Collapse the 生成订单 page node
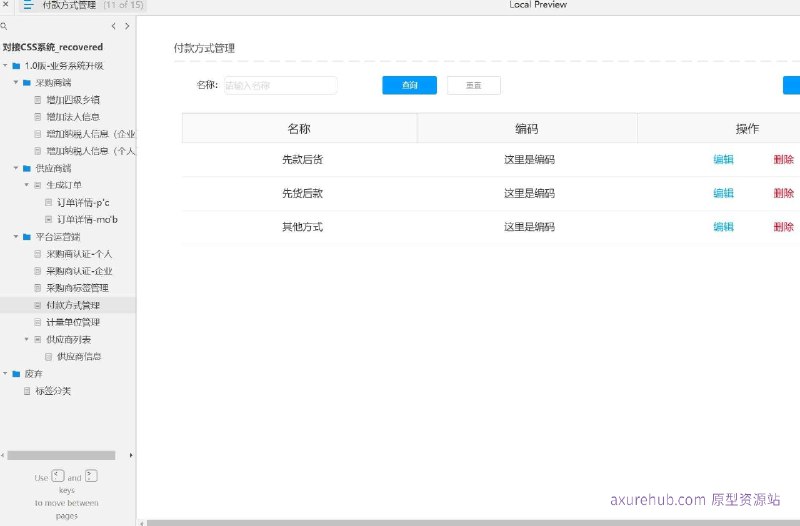This screenshot has width=800, height=526. 27,185
